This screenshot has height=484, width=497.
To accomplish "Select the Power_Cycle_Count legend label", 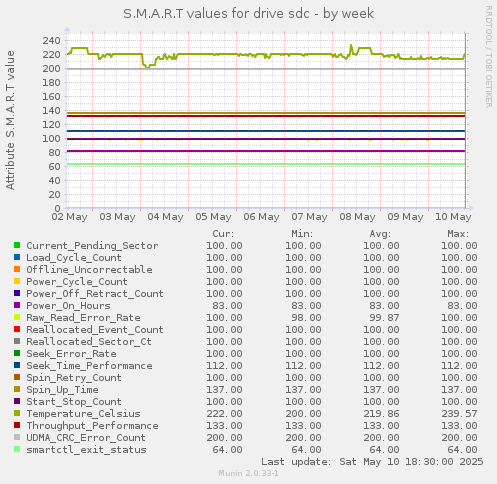I will coord(77,282).
